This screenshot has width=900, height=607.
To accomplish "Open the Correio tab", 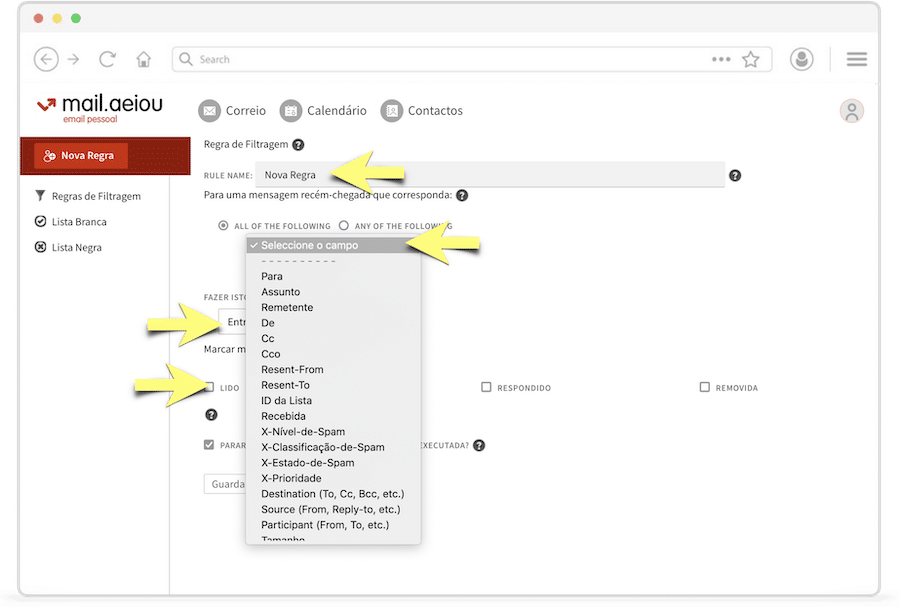I will tap(232, 111).
